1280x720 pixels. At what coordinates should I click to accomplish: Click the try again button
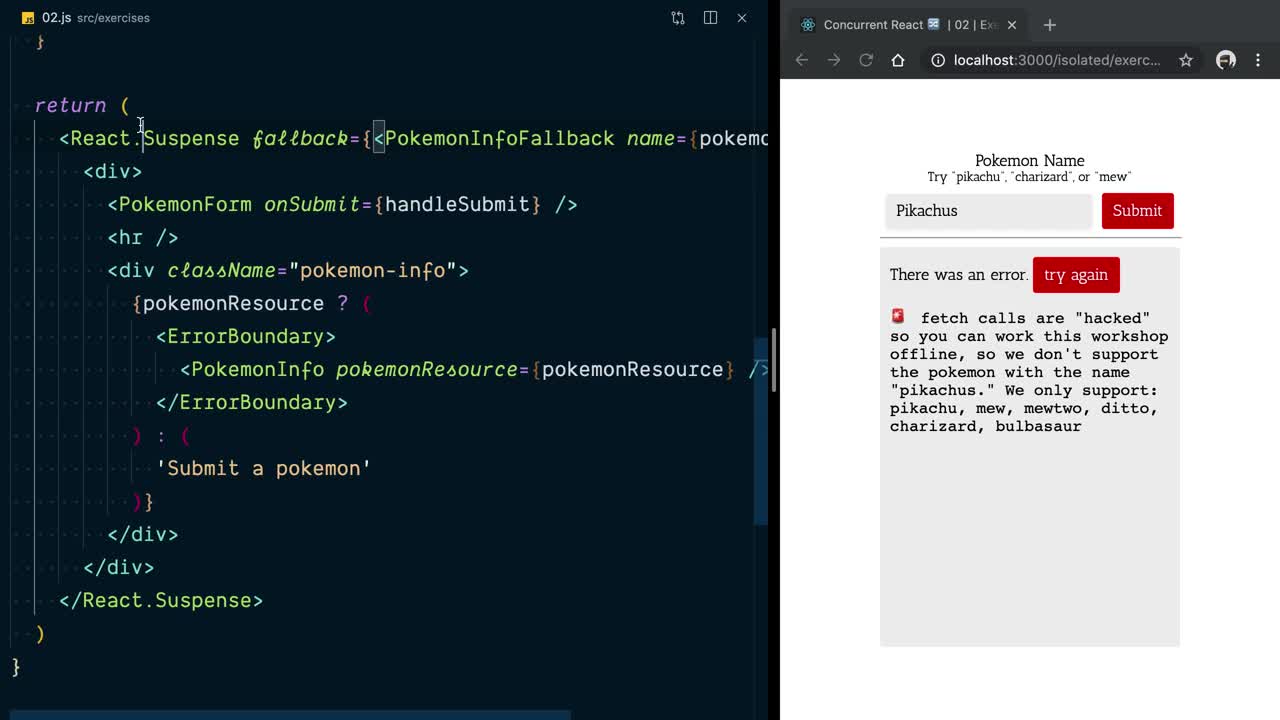[x=1075, y=275]
